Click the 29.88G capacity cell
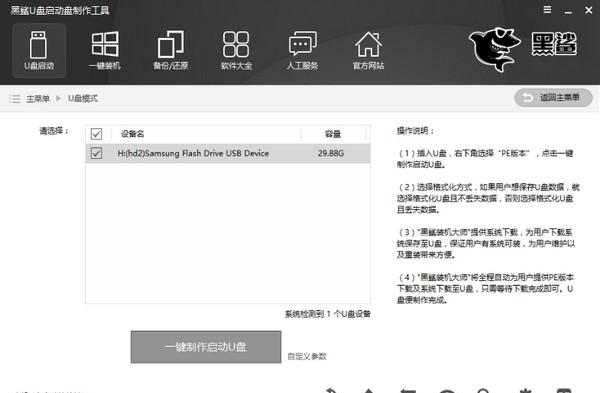 coord(331,153)
